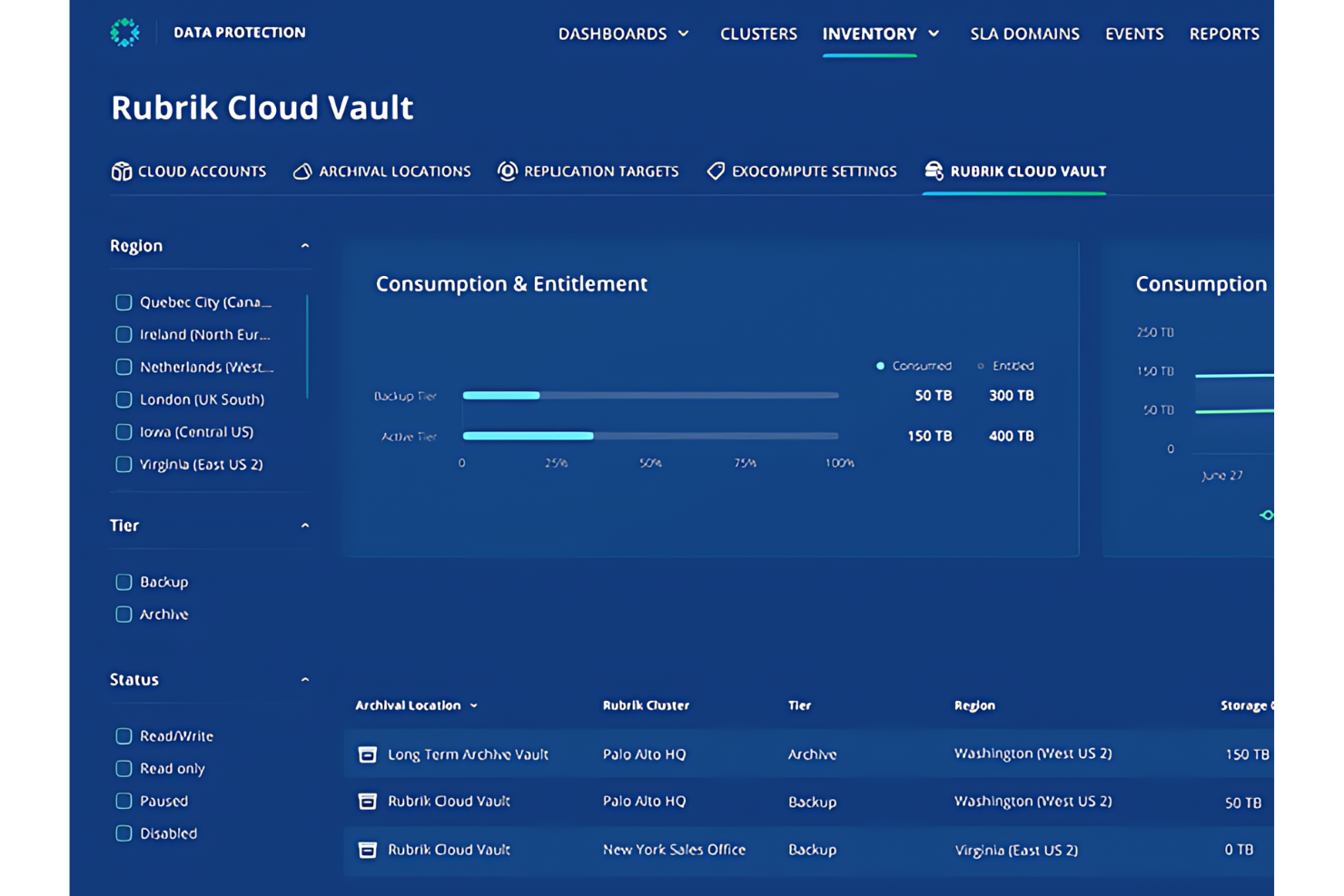This screenshot has height=896, width=1344.
Task: Click the Consumption chart line marker
Action: pos(1267,516)
